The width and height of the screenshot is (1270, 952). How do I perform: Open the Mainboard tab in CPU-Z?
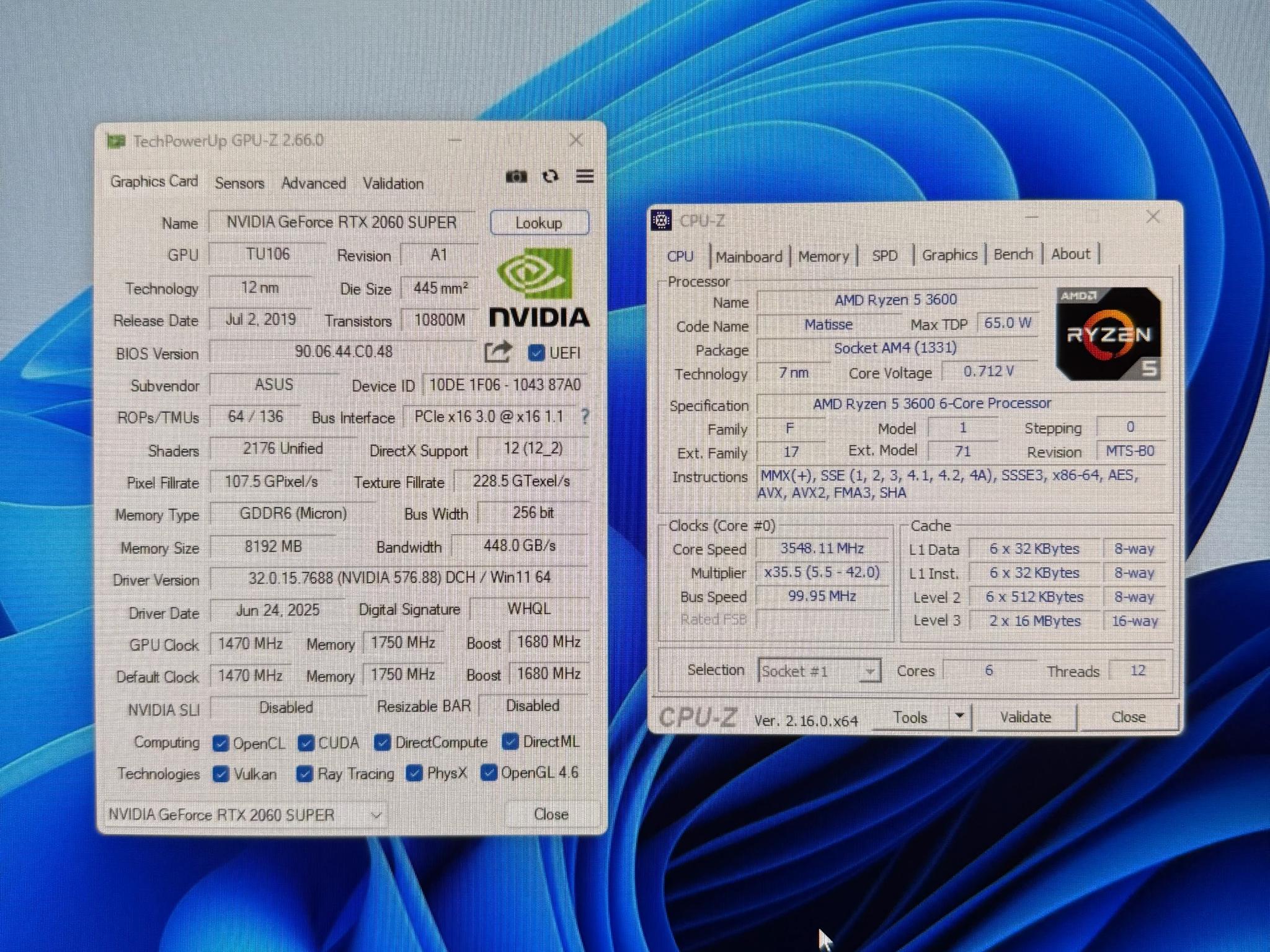point(749,257)
